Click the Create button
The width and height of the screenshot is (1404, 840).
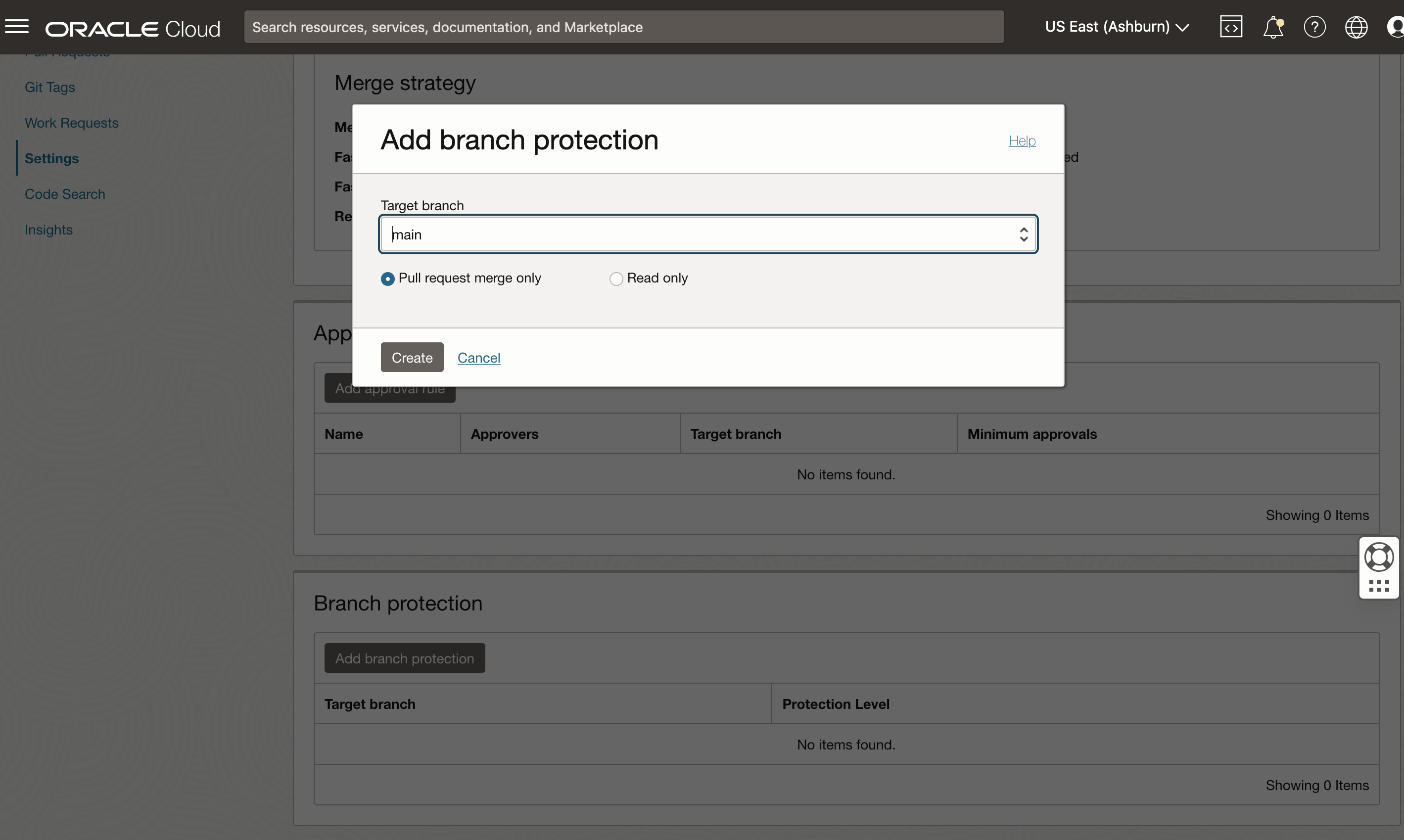coord(412,357)
